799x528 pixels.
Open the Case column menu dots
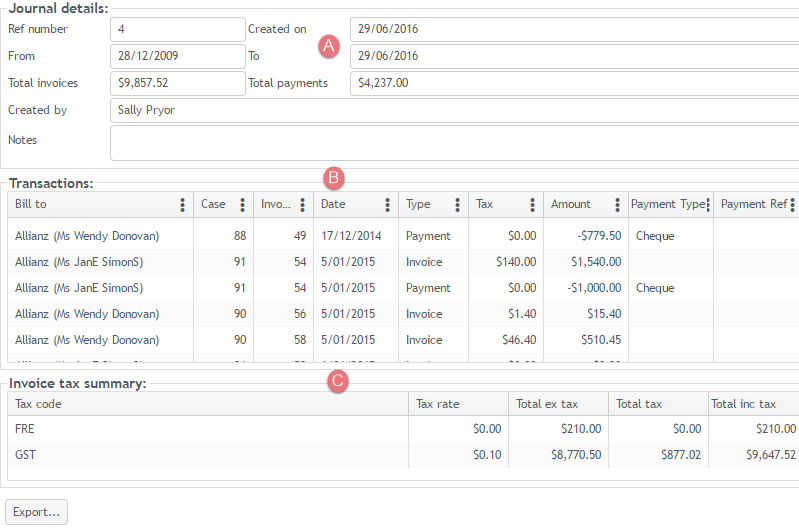[x=243, y=205]
